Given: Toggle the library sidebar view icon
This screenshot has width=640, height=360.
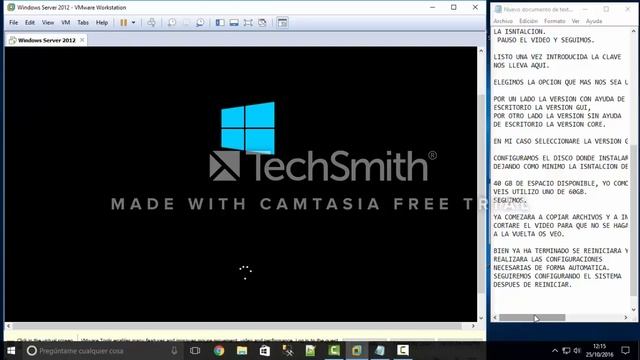Looking at the screenshot, I should (220, 23).
